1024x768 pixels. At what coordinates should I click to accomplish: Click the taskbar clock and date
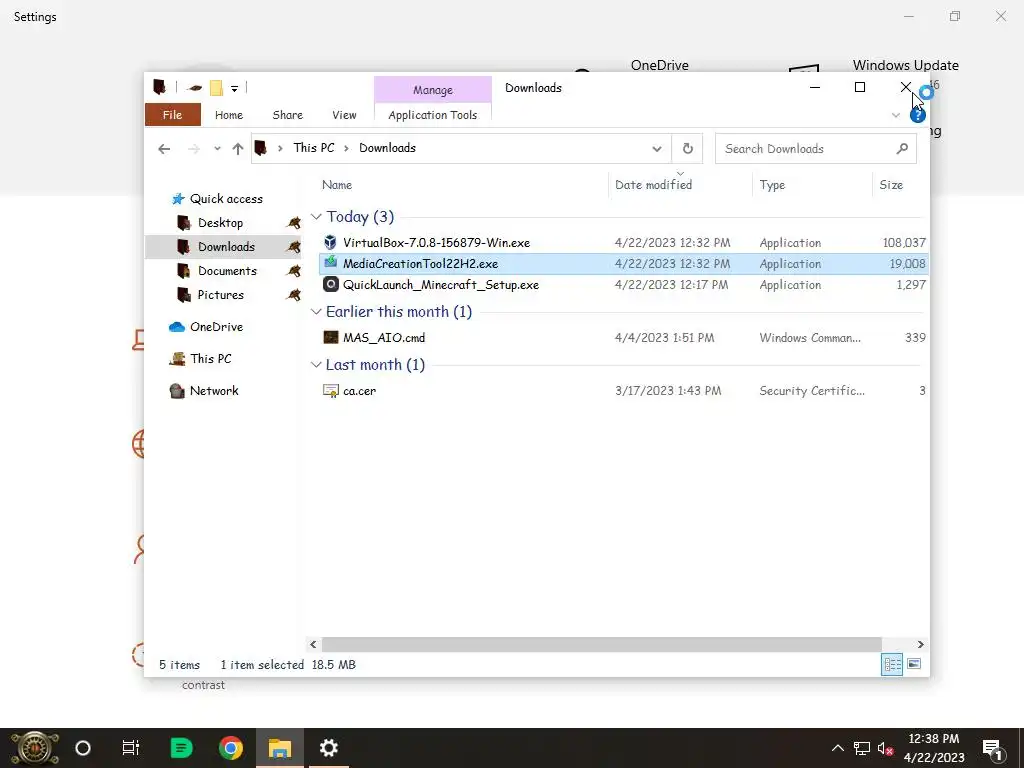934,748
